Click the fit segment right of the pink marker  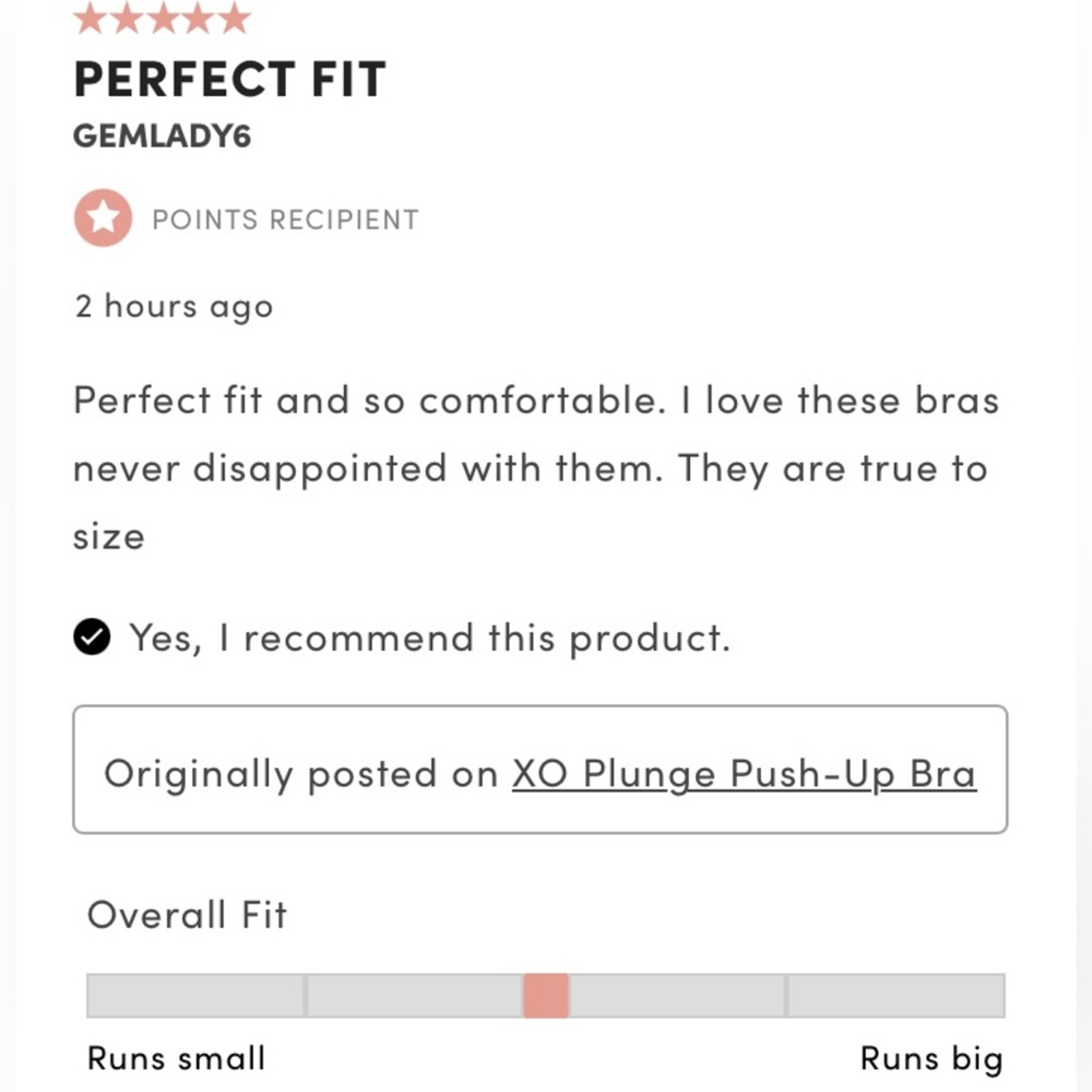pyautogui.click(x=677, y=996)
